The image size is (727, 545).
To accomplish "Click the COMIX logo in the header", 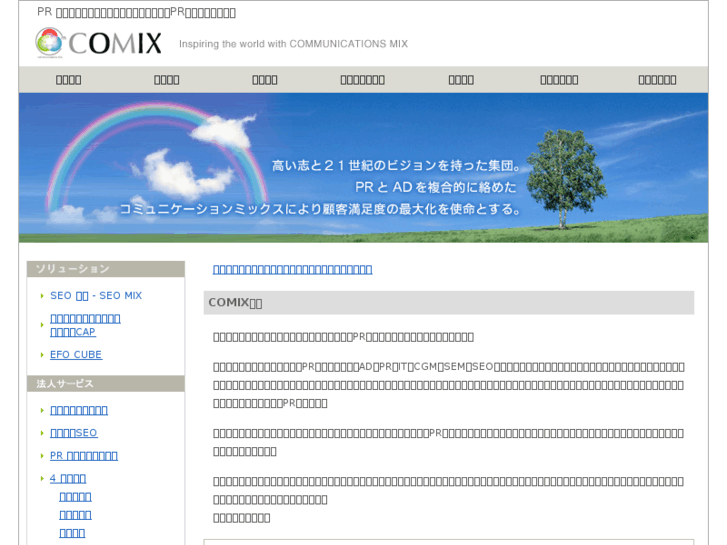I will [98, 43].
